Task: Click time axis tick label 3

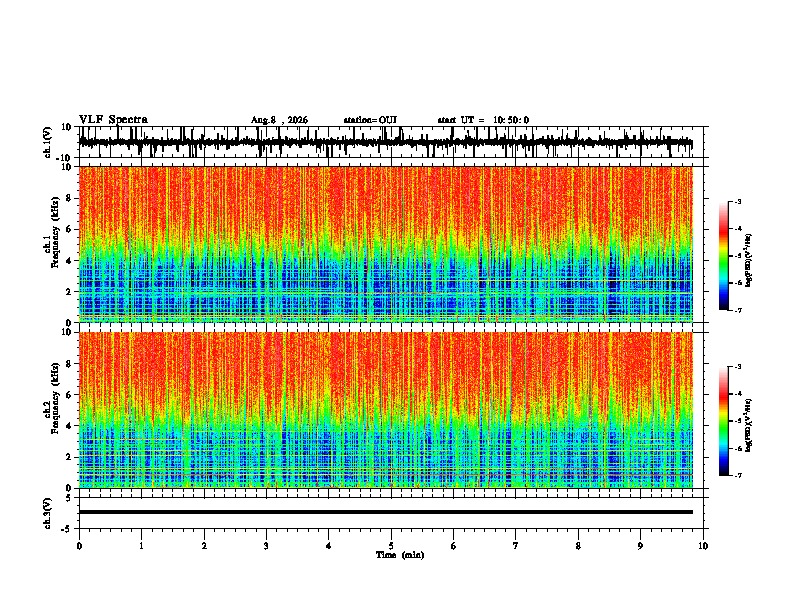Action: click(266, 546)
